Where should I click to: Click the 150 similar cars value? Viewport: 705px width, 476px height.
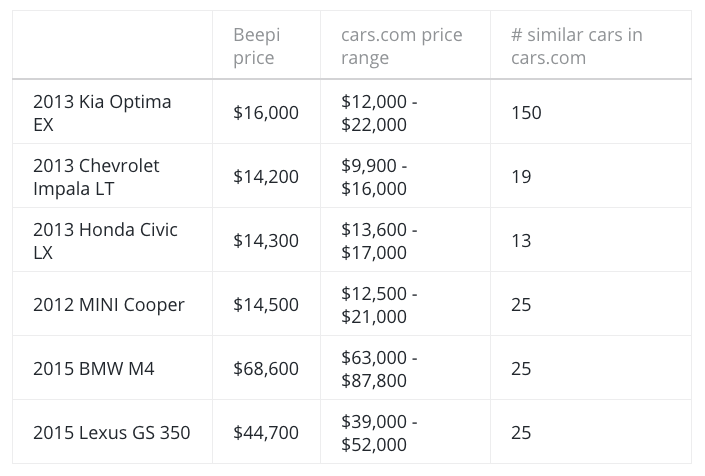526,113
